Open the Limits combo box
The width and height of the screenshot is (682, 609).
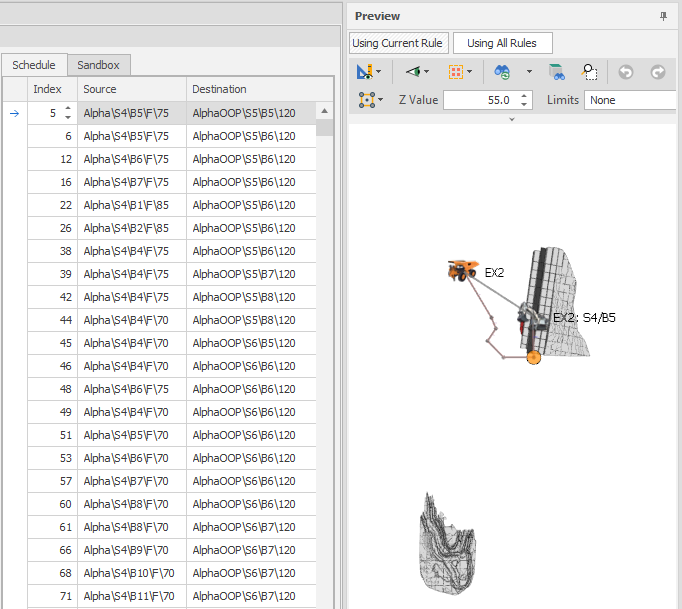point(633,100)
